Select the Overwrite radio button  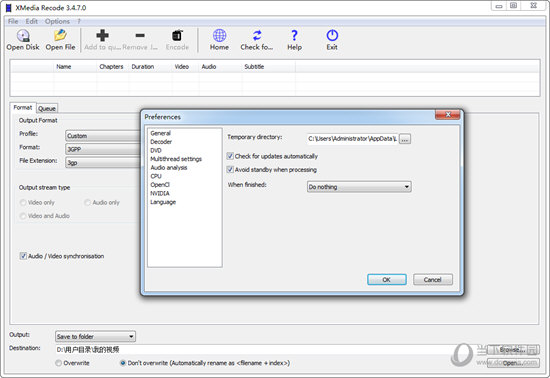[x=58, y=363]
